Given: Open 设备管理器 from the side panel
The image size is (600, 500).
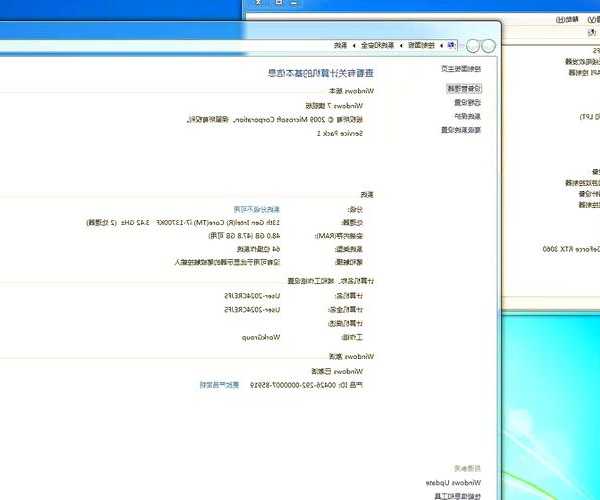Looking at the screenshot, I should coord(463,89).
